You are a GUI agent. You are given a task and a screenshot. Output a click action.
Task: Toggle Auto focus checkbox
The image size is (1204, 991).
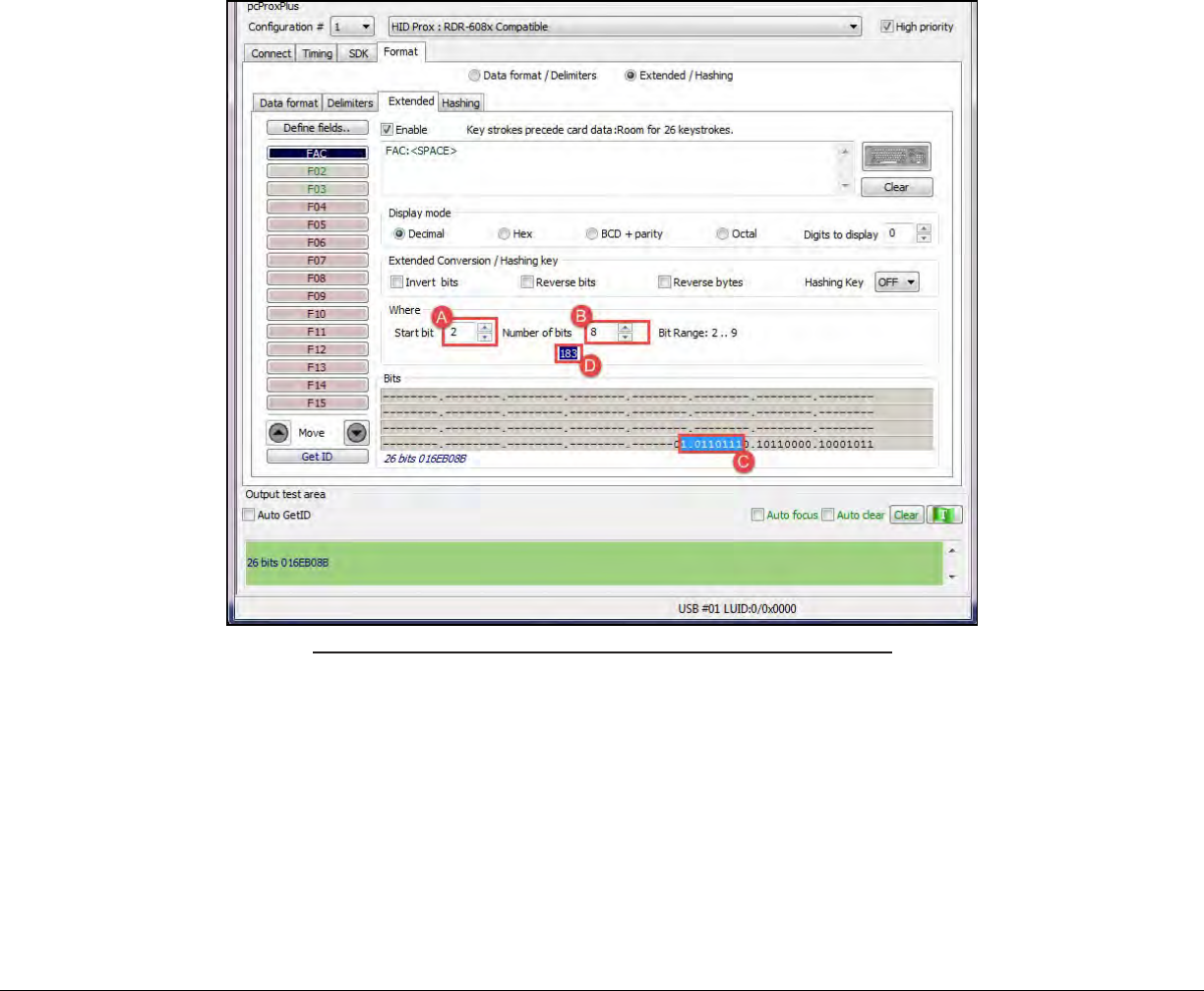pos(756,515)
